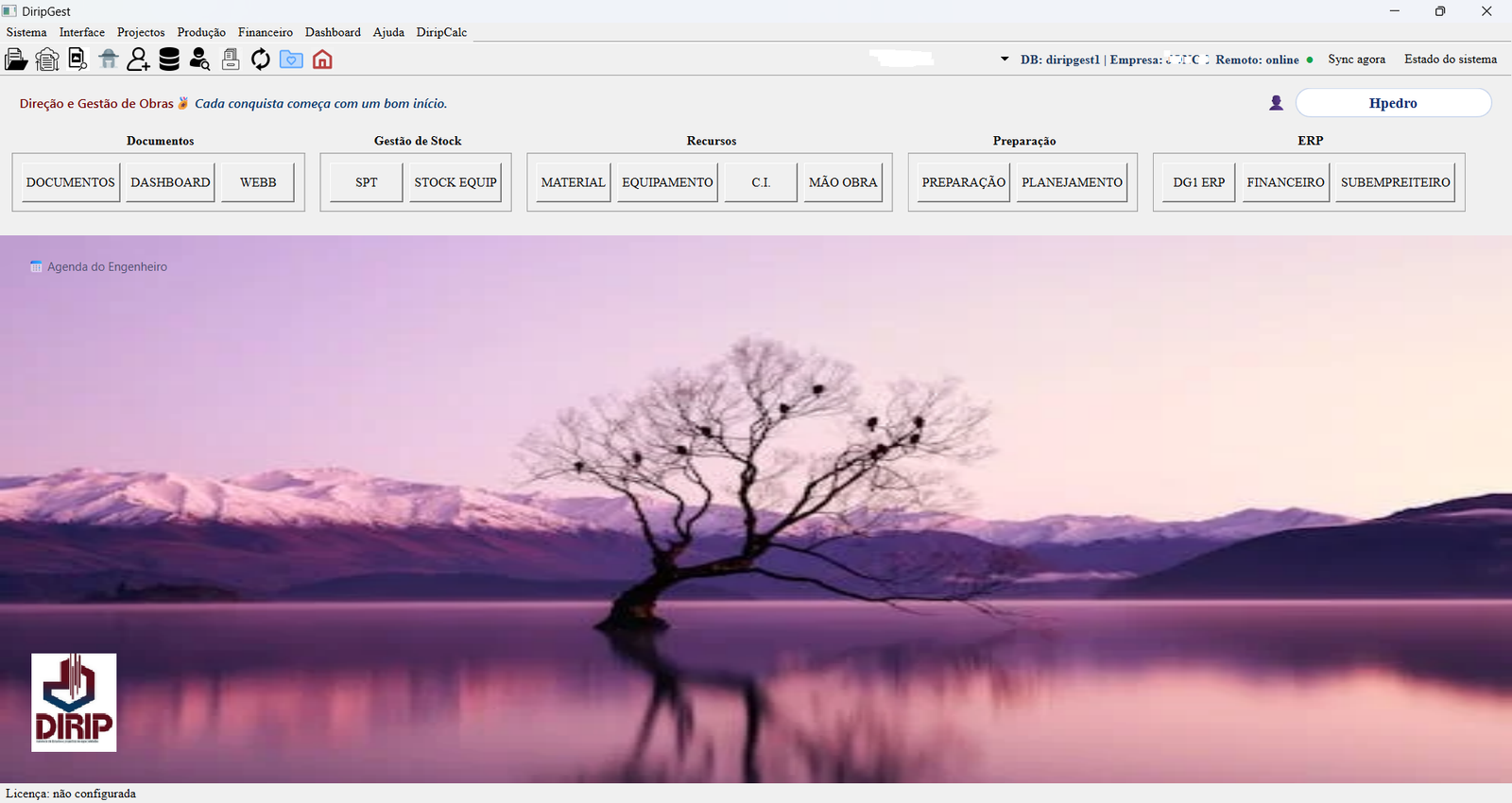Image resolution: width=1512 pixels, height=803 pixels.
Task: Click the purple user profile icon
Action: coord(1276,103)
